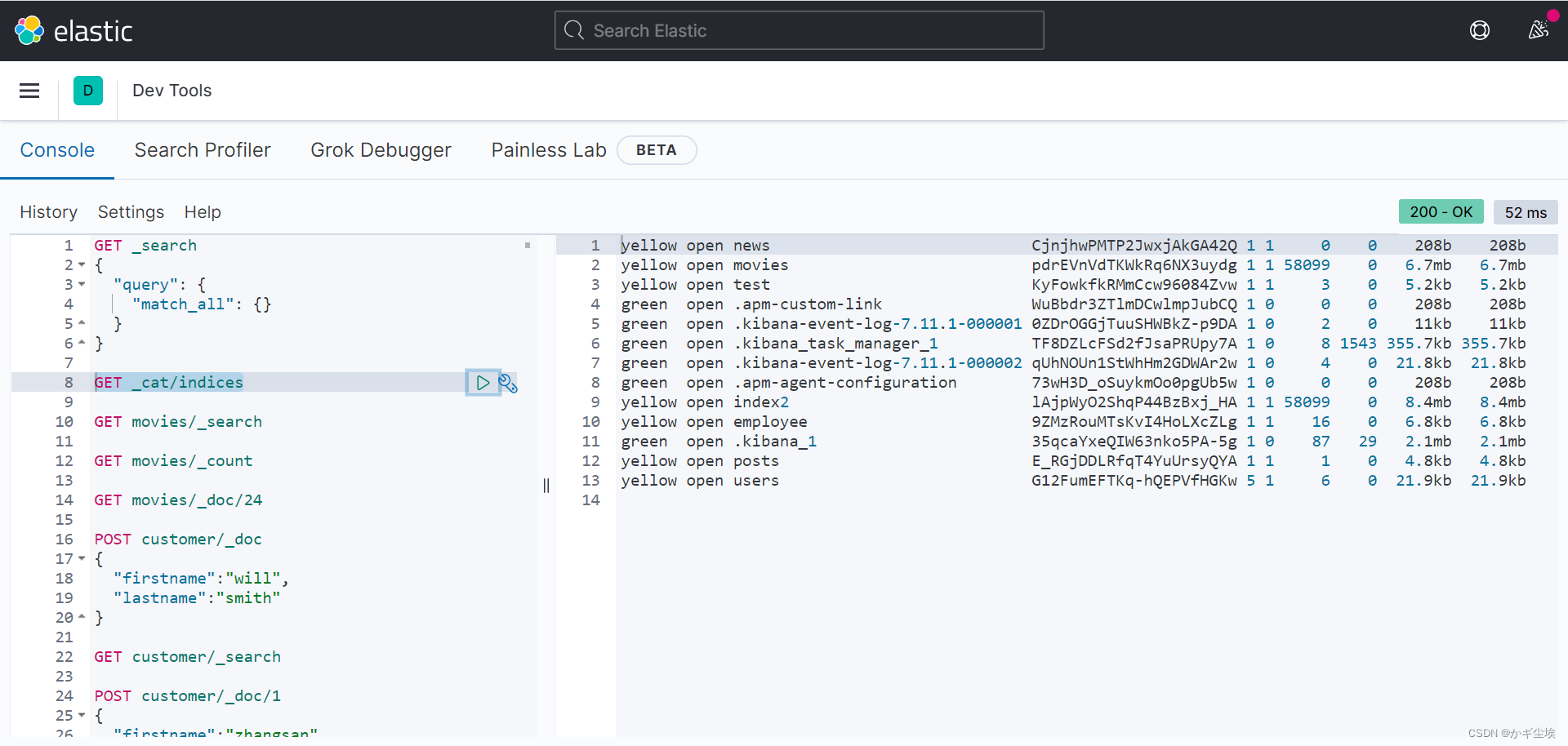Collapse the fold arrow on line 2
The width and height of the screenshot is (1568, 746).
pyautogui.click(x=82, y=265)
